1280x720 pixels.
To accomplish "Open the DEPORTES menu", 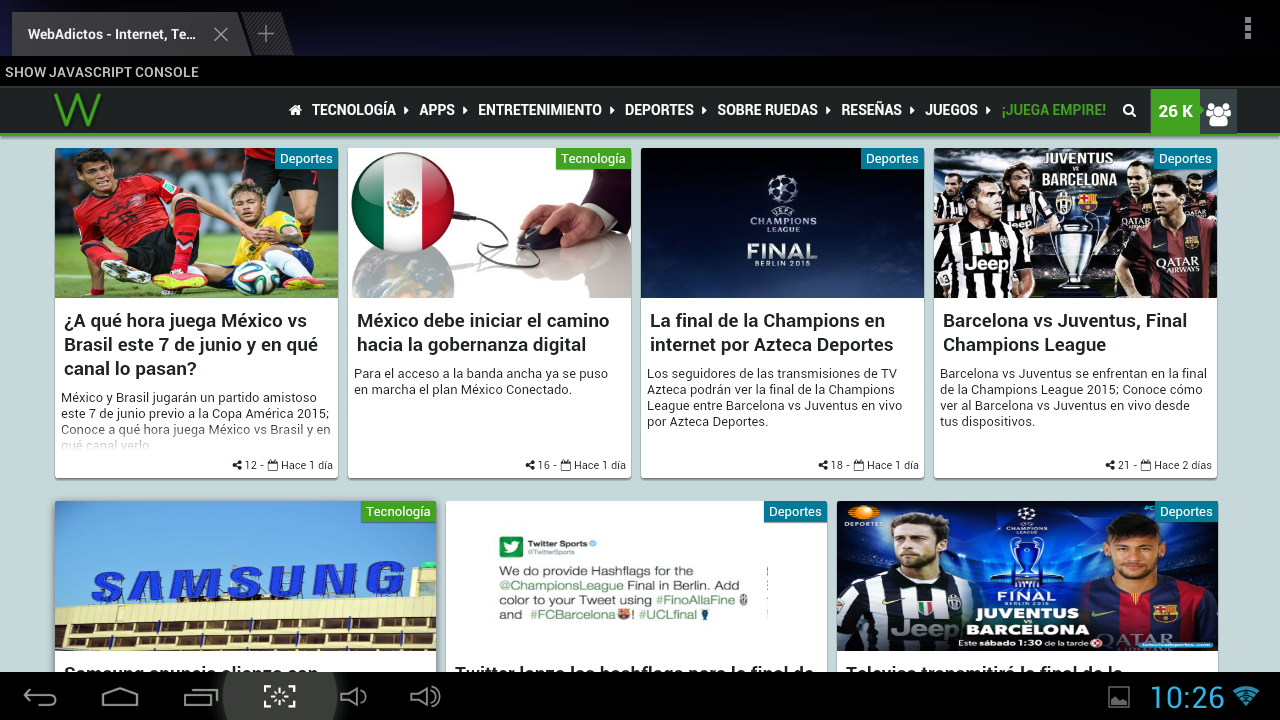I will (659, 110).
